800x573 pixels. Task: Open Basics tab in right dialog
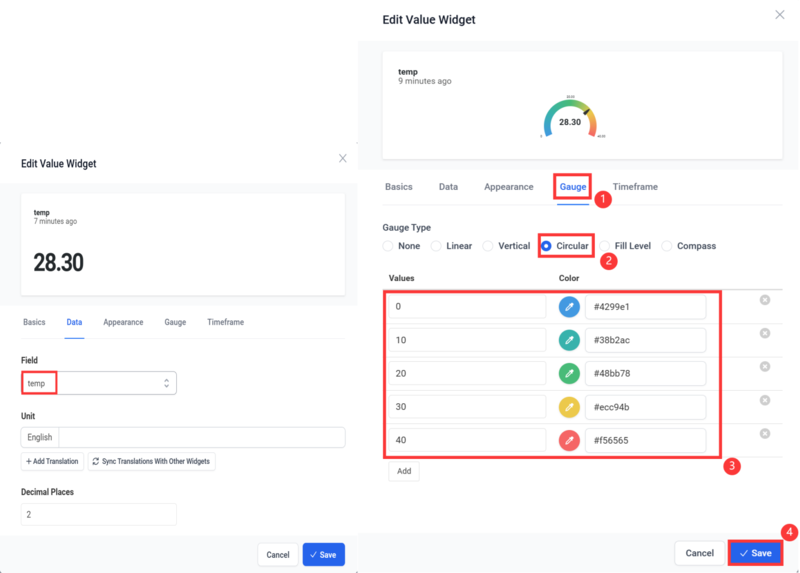398,187
